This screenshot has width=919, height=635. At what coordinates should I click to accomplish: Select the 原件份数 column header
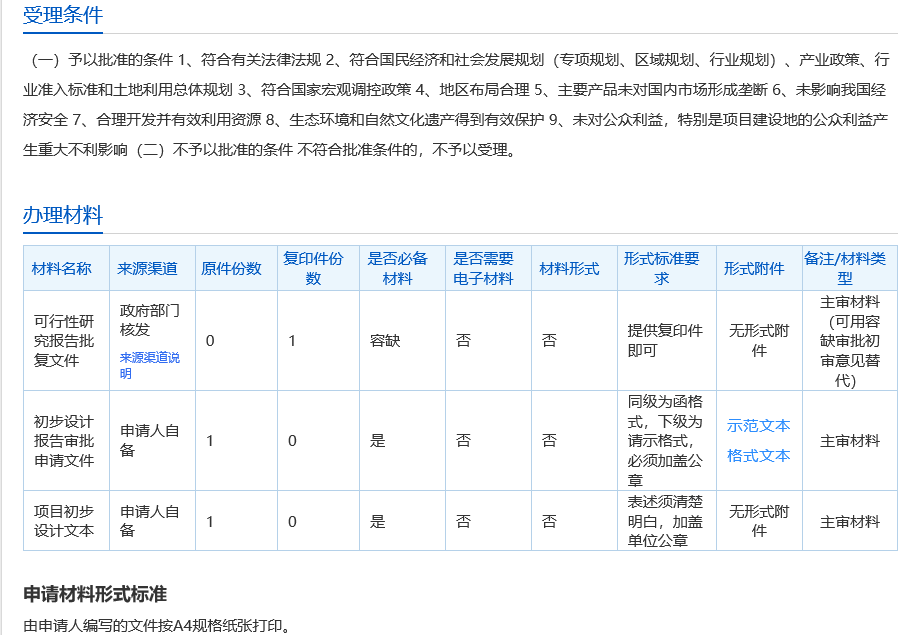coord(232,268)
